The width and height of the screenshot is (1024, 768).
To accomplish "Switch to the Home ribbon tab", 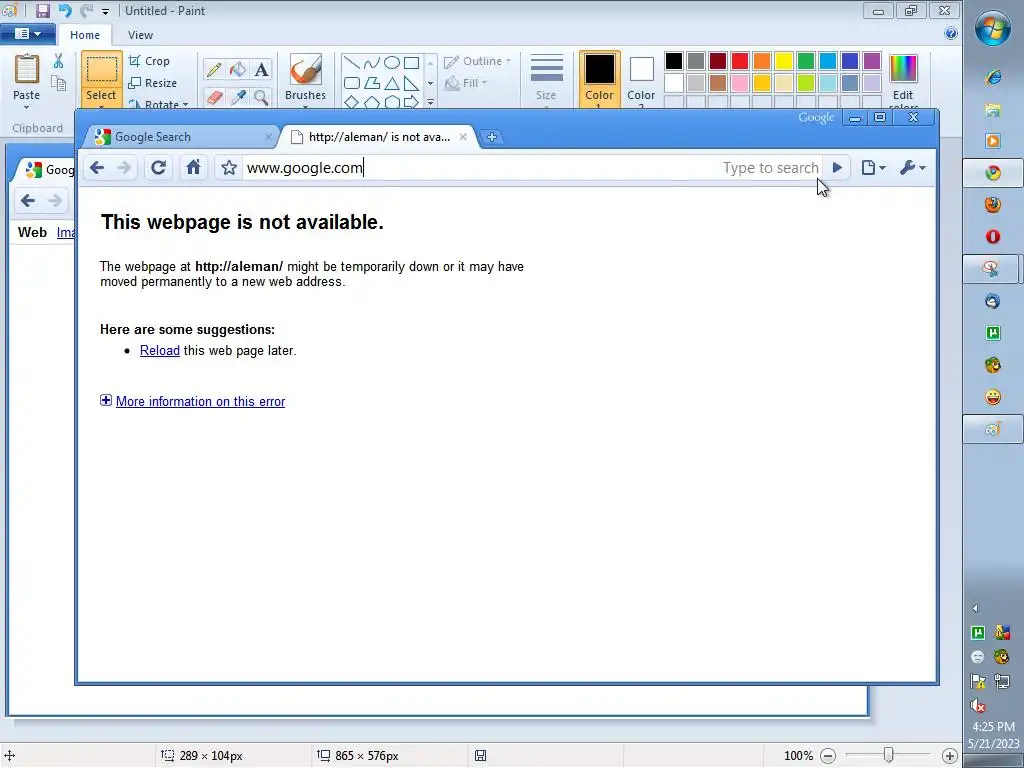I will pos(85,35).
